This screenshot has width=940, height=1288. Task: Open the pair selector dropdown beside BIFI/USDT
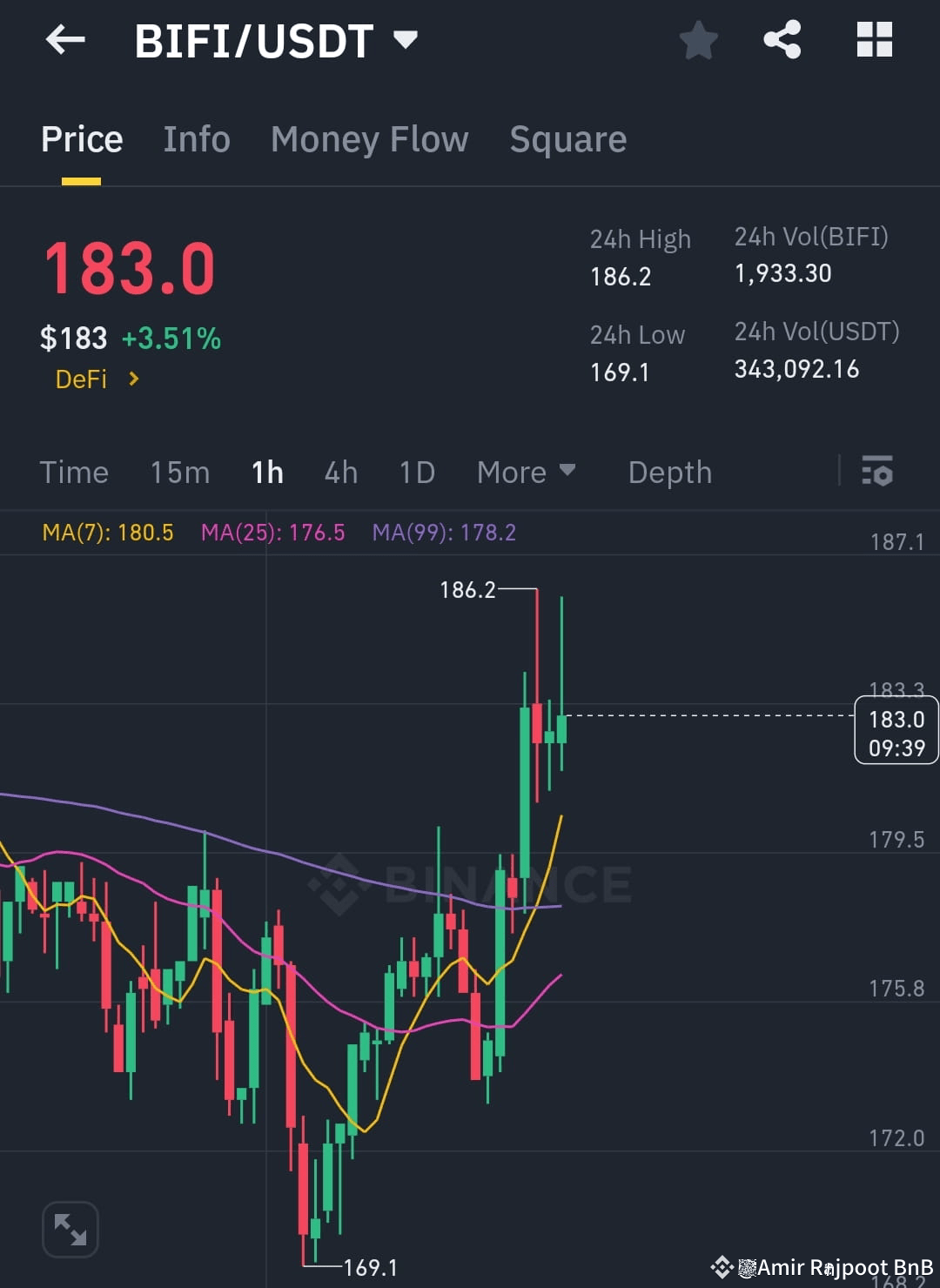406,39
